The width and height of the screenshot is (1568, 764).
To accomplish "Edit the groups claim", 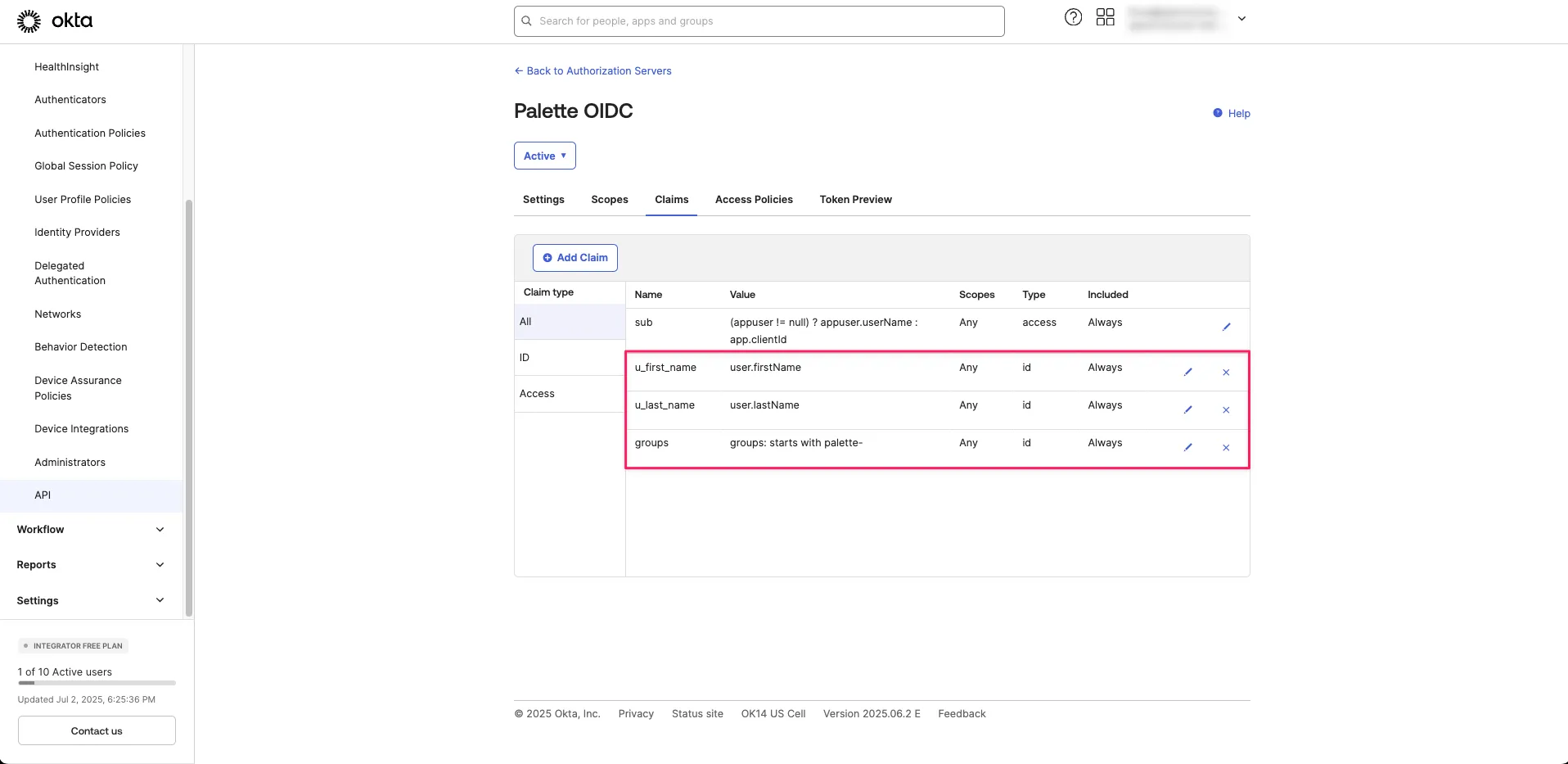I will pos(1187,447).
